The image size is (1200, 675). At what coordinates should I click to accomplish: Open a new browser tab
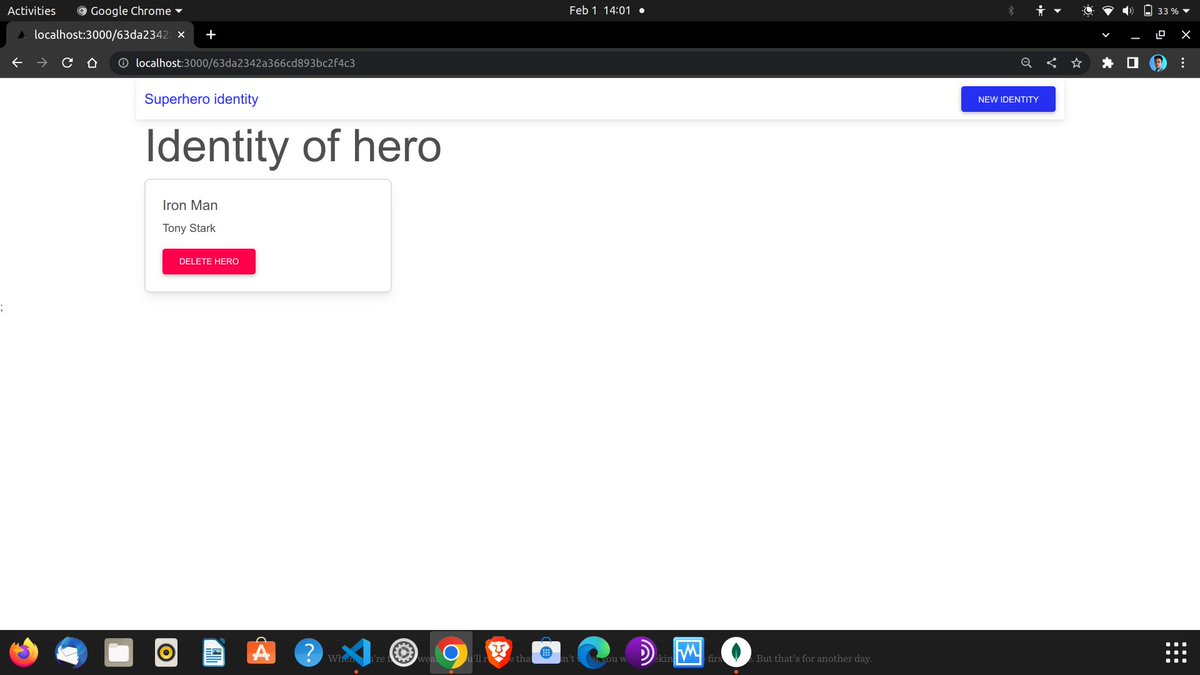tap(211, 34)
